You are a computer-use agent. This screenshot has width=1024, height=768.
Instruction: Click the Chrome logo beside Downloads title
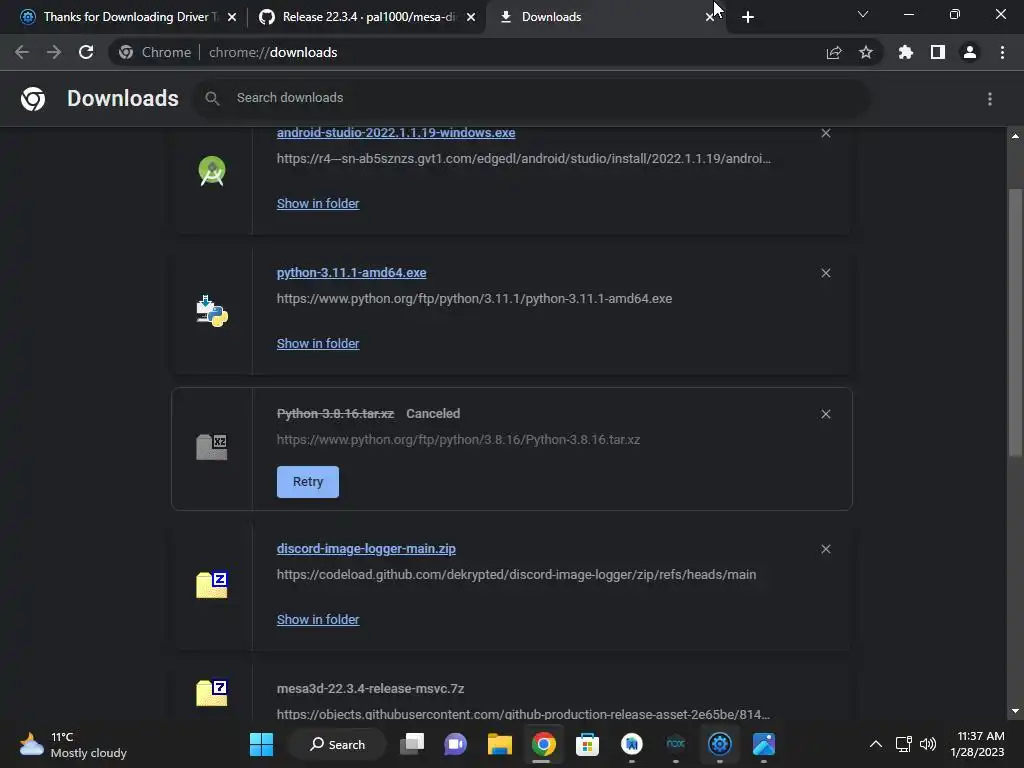coord(33,99)
